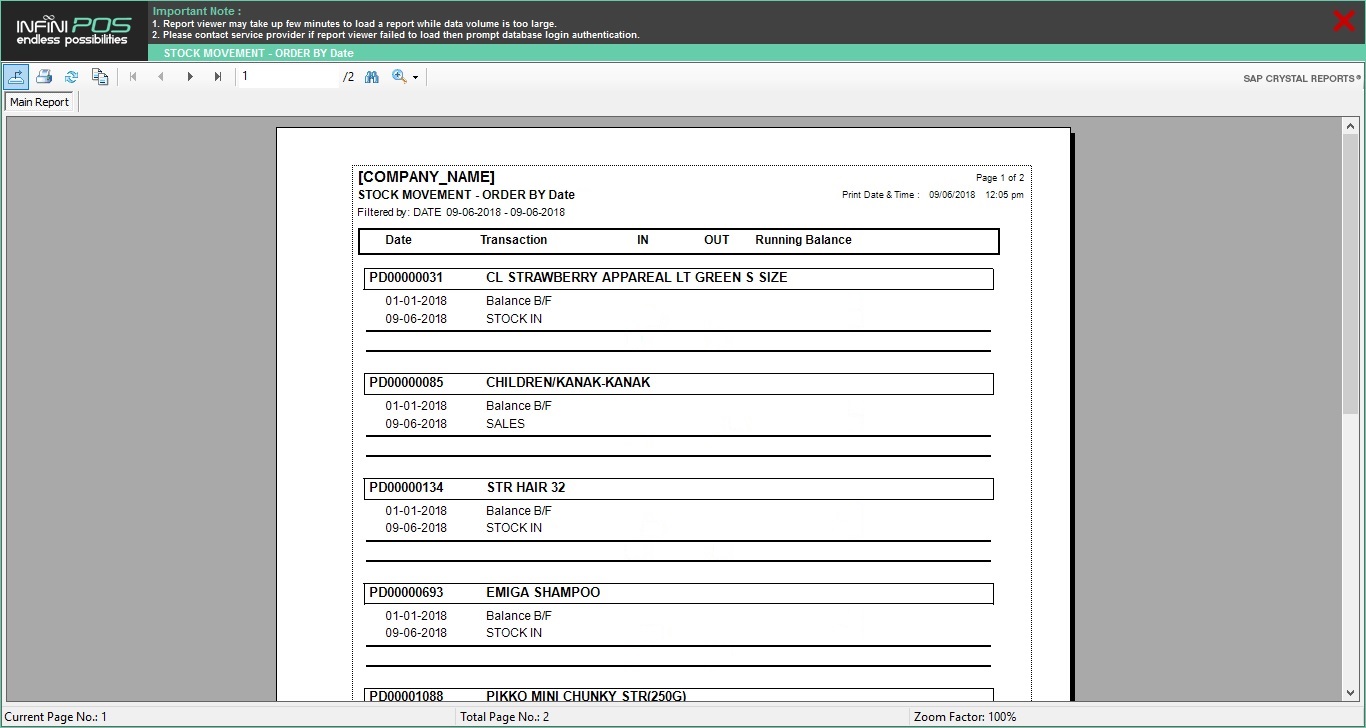
Task: Click the zoom magnifier icon
Action: [399, 76]
